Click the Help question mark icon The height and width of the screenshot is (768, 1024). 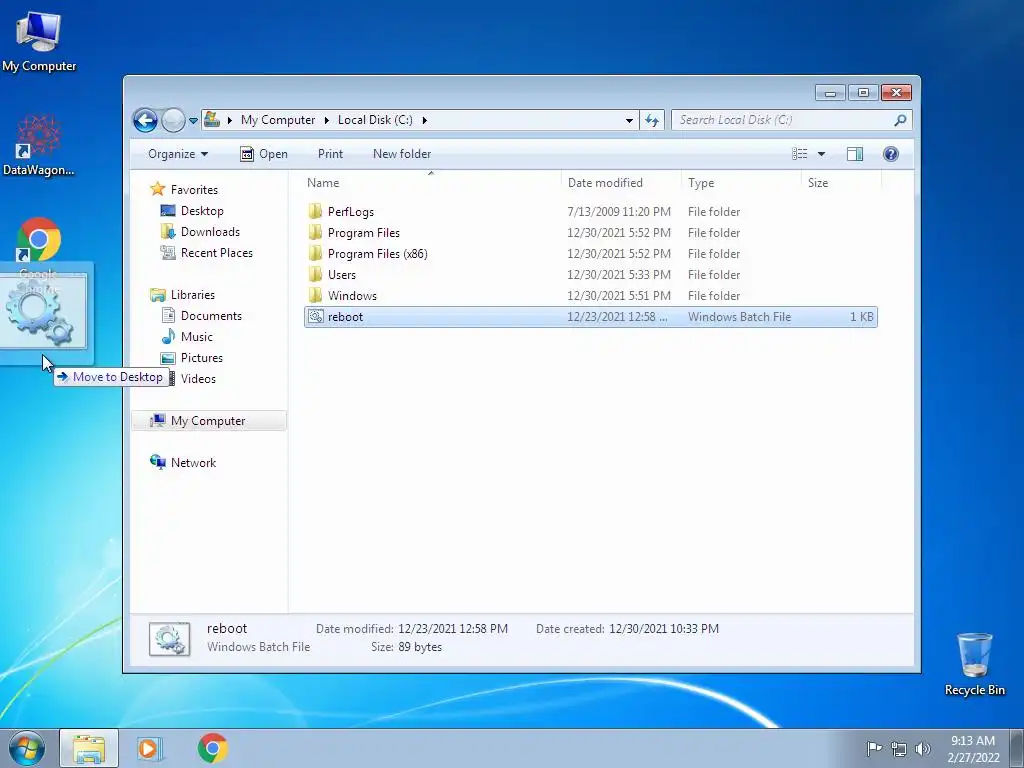pos(891,154)
